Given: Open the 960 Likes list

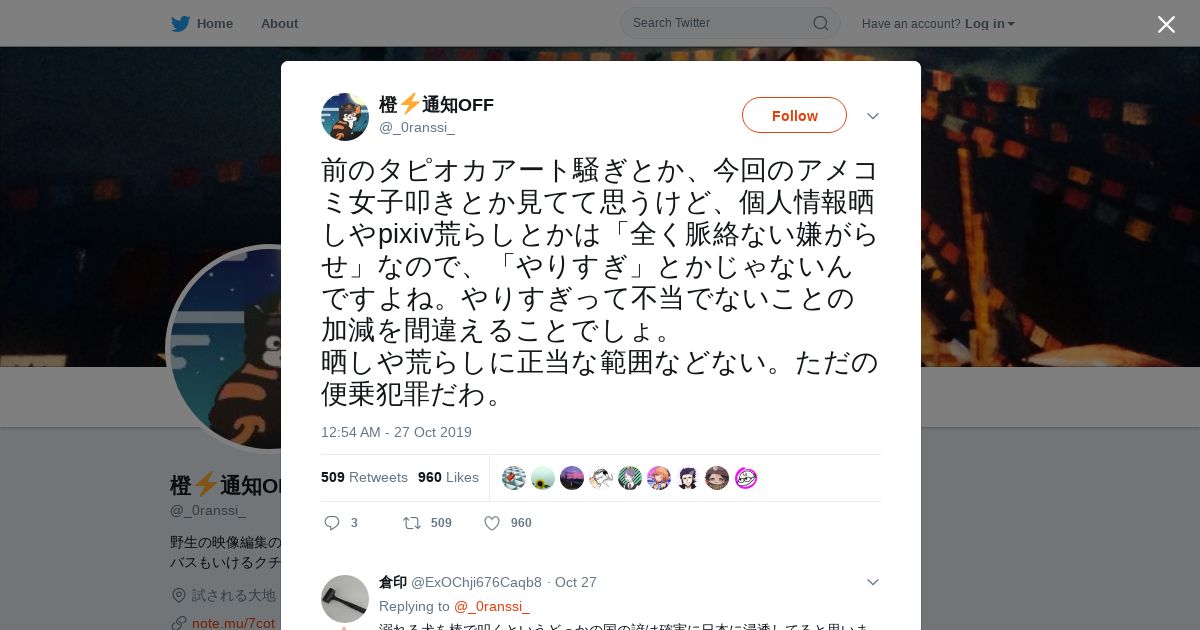Looking at the screenshot, I should pos(448,477).
